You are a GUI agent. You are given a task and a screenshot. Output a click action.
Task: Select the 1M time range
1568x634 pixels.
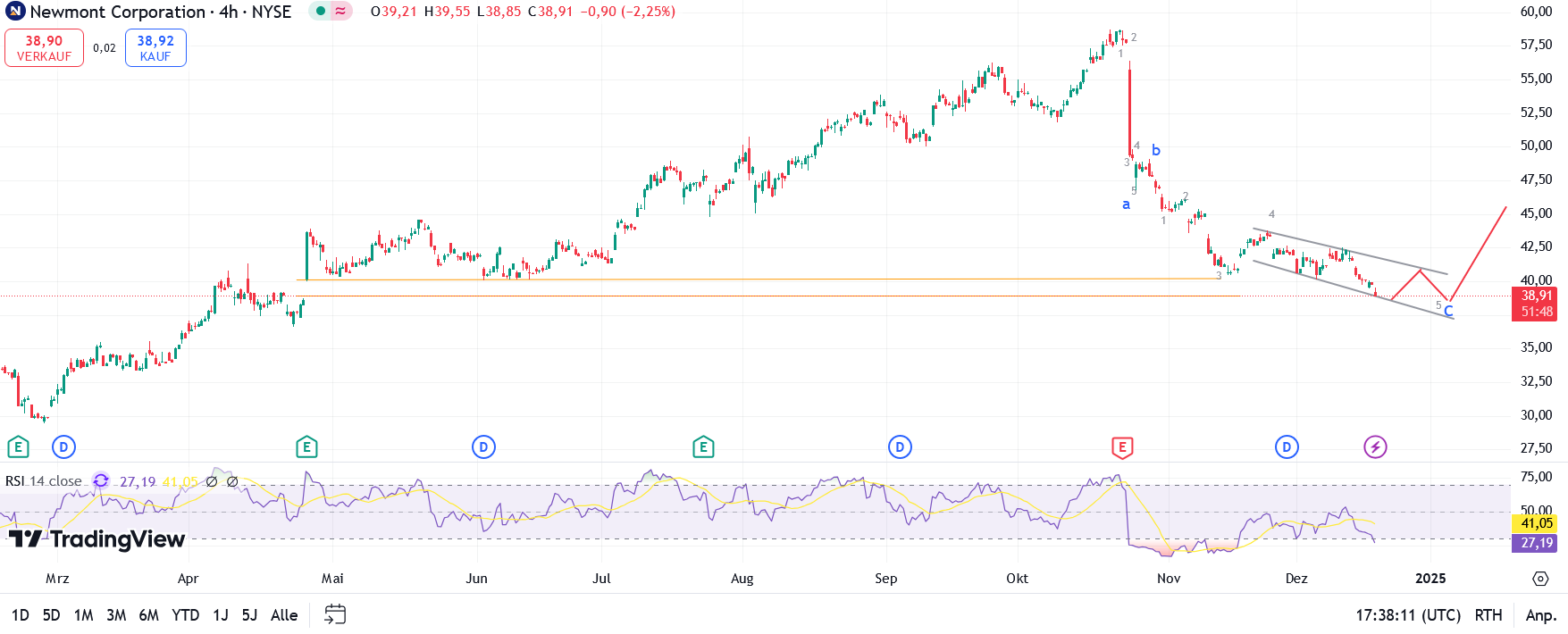83,615
